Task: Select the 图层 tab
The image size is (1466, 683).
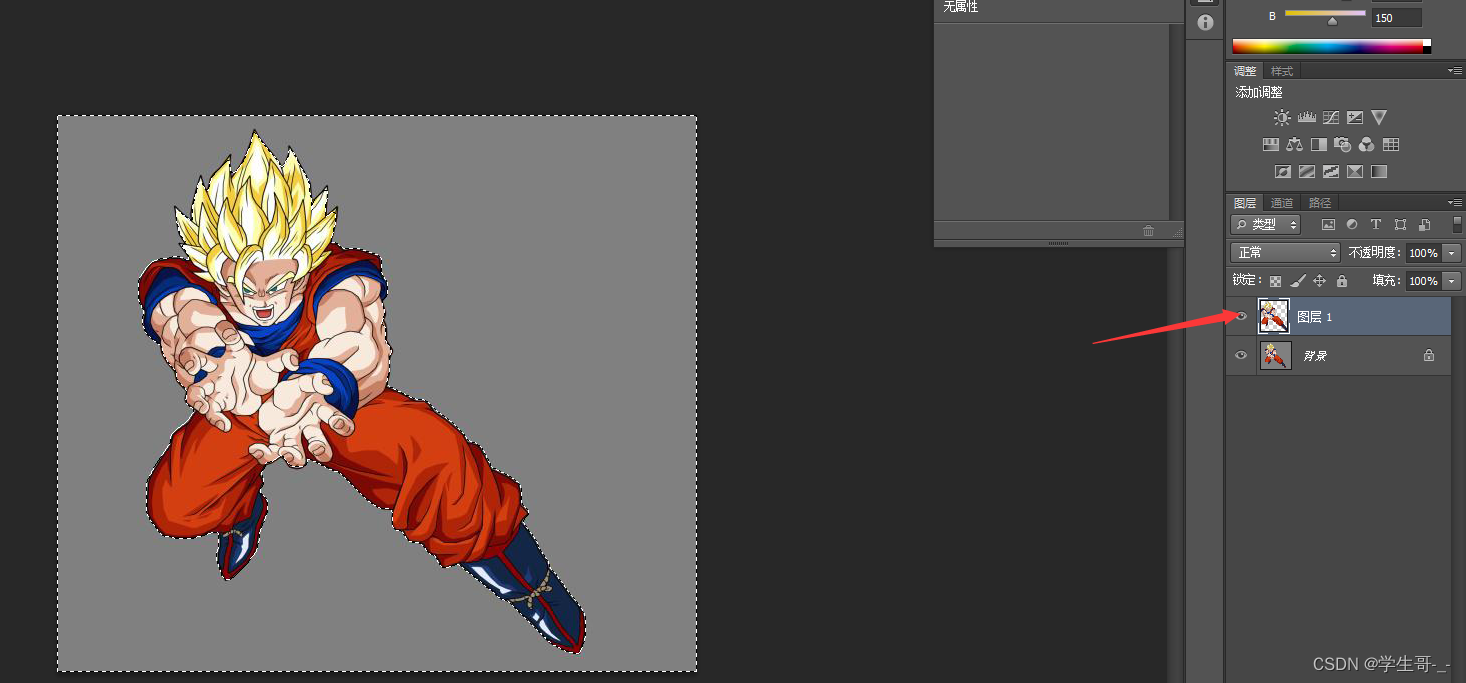Action: [x=1245, y=203]
